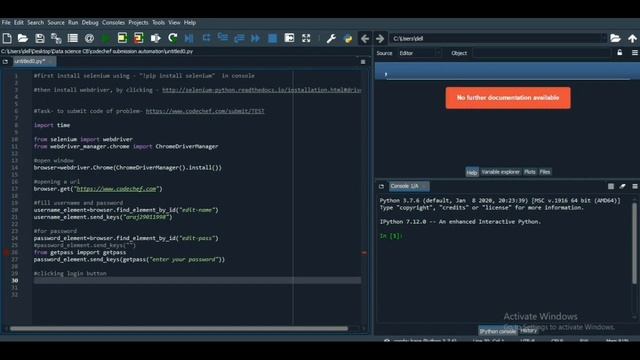640x360 pixels.
Task: Continue debug execution with the double-arrow icon
Action: (x=256, y=38)
